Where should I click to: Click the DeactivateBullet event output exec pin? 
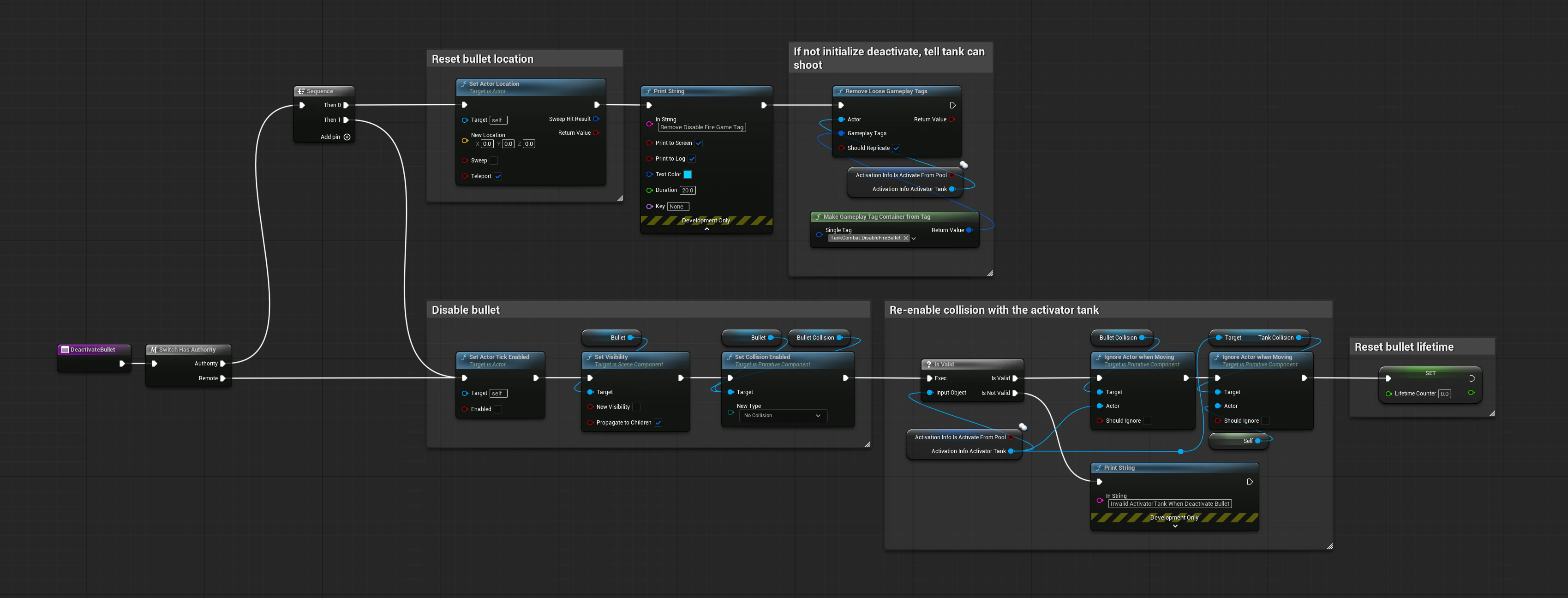pos(122,364)
